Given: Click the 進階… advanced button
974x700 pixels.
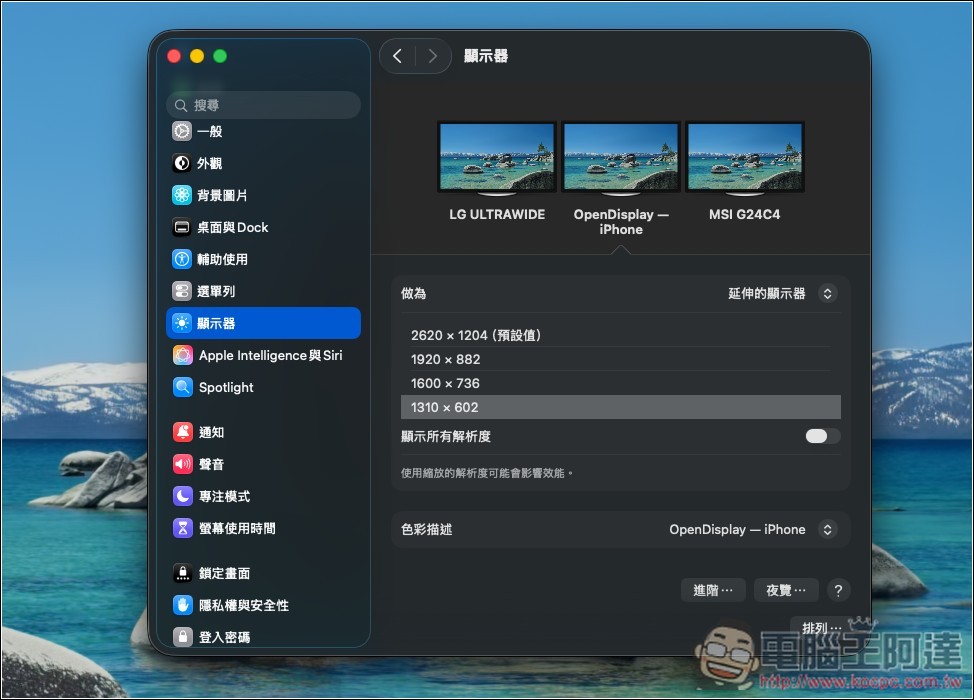Looking at the screenshot, I should pos(713,590).
